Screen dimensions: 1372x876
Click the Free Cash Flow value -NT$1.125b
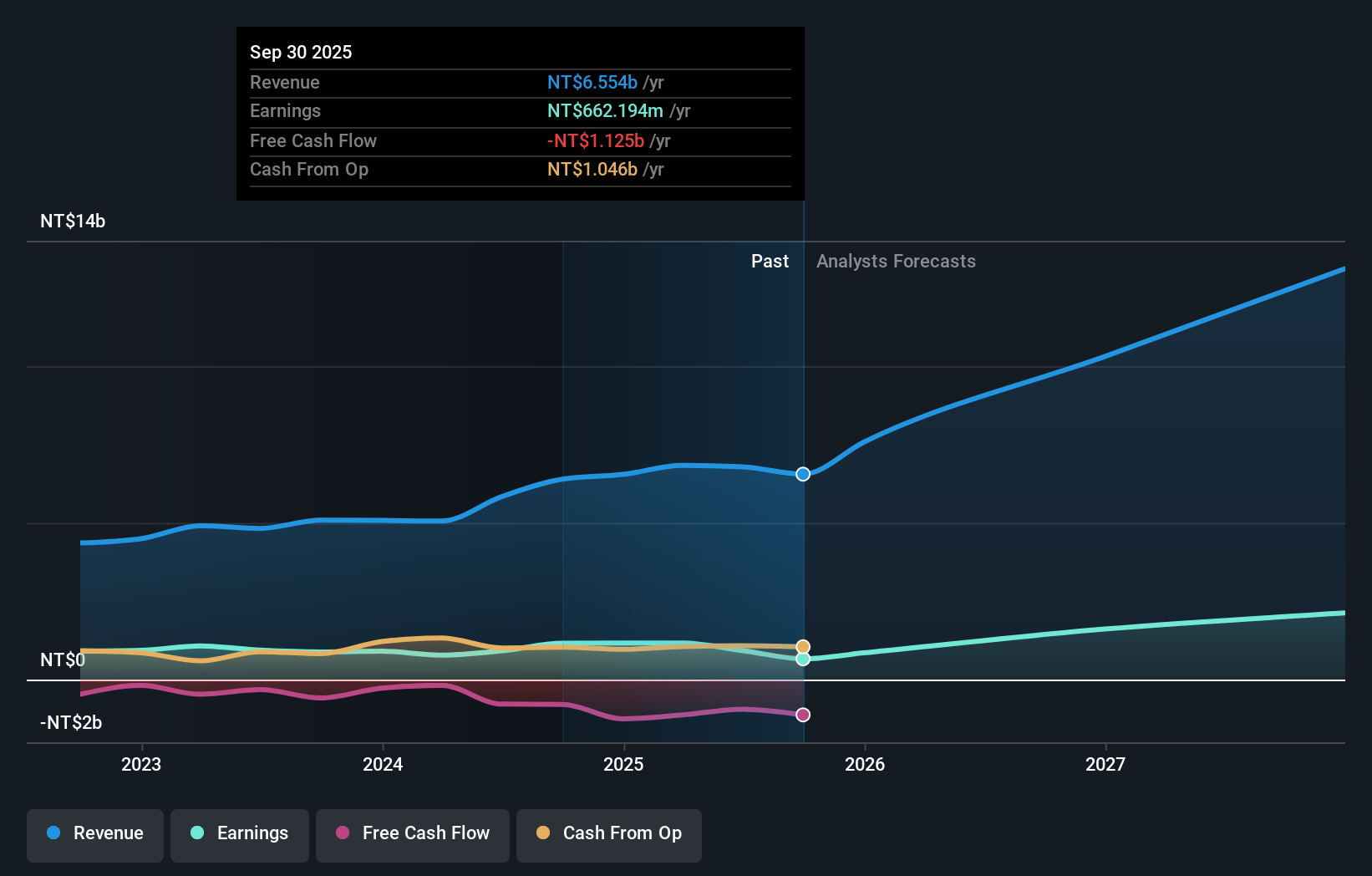(596, 141)
